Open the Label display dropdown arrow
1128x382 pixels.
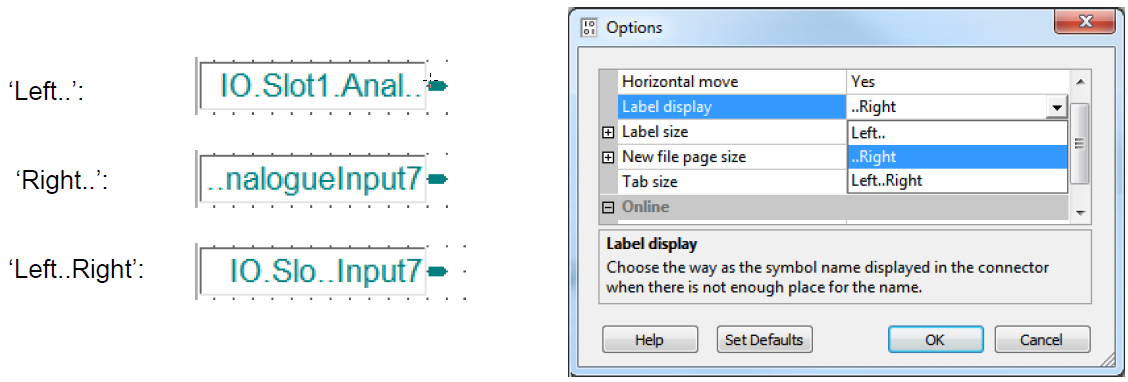click(1056, 108)
